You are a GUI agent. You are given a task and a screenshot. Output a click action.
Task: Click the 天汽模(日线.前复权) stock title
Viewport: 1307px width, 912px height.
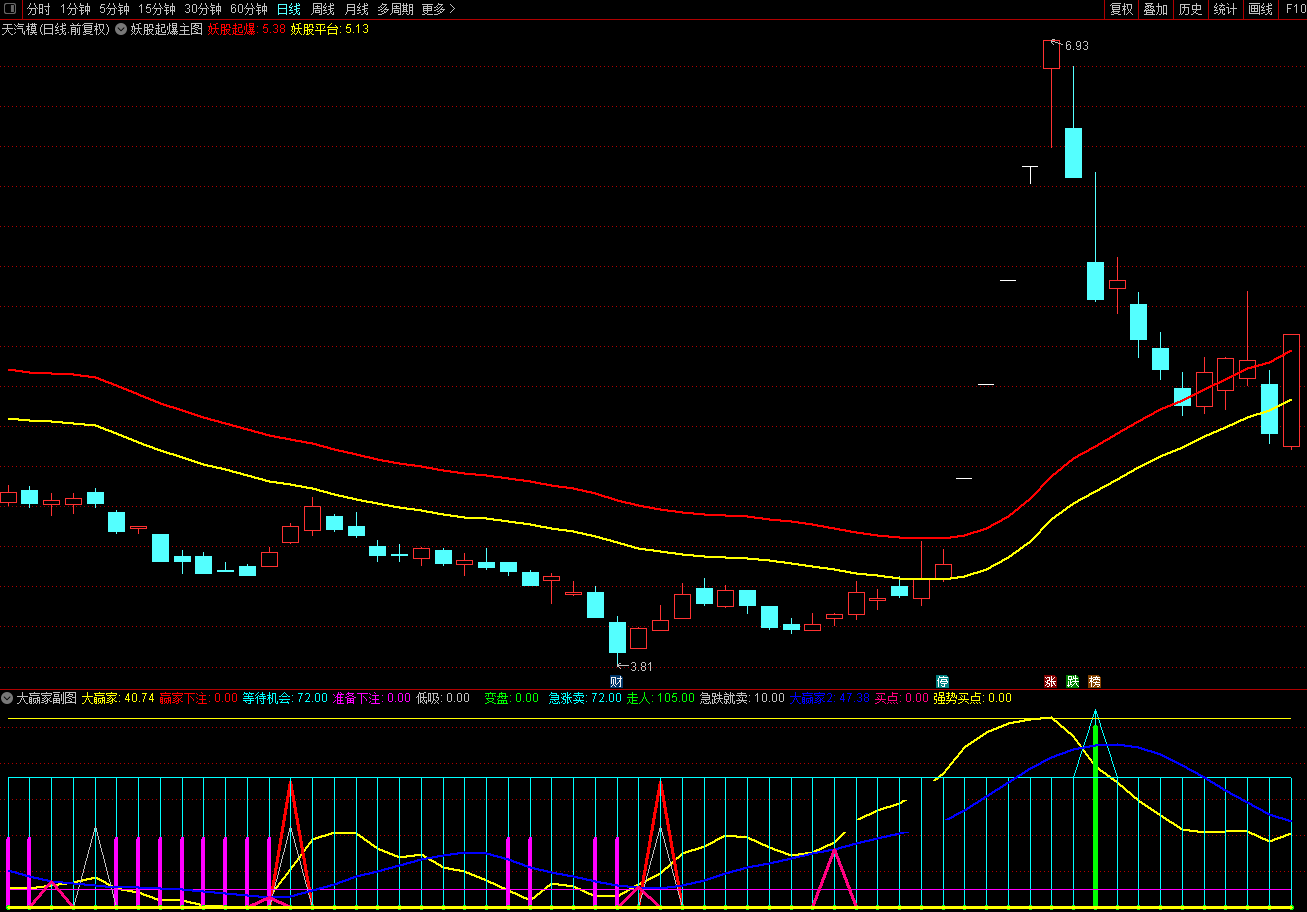(x=55, y=29)
